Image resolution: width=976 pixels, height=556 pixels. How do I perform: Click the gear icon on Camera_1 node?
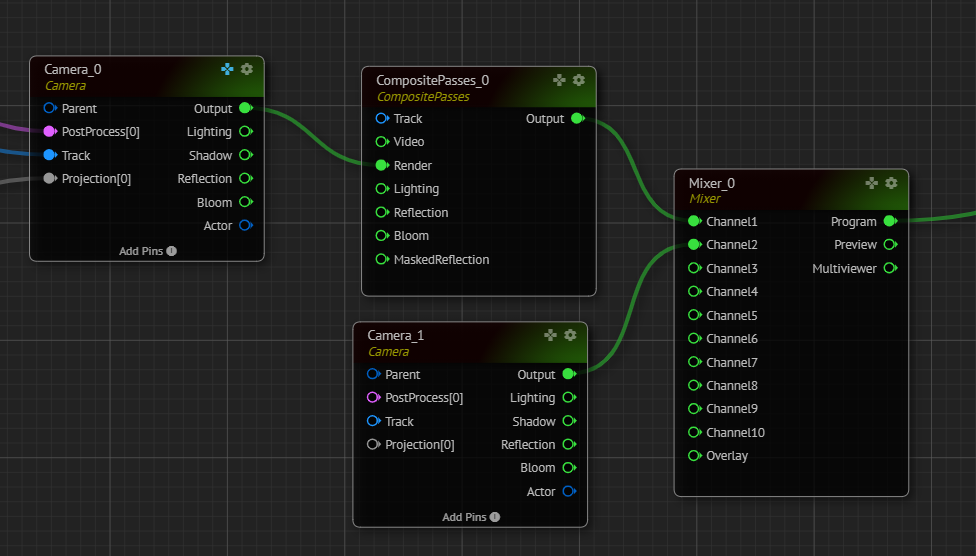tap(570, 335)
